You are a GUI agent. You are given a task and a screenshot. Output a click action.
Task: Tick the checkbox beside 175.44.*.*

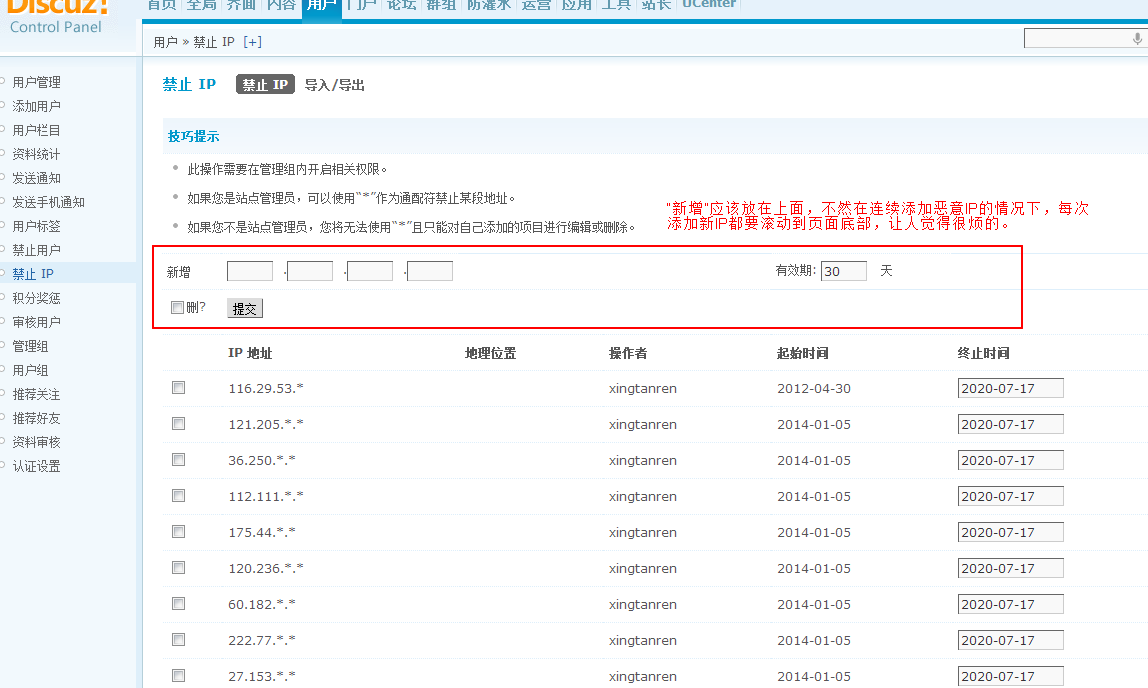coord(179,531)
